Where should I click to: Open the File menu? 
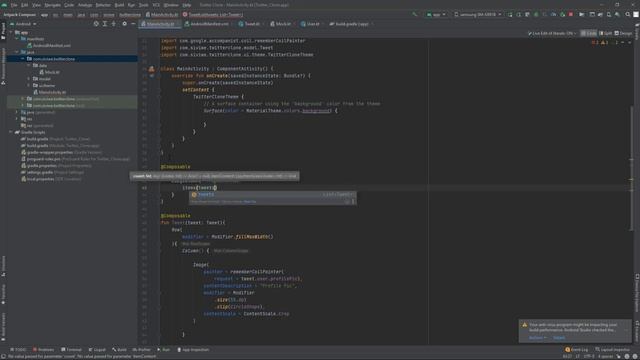(x=14, y=5)
